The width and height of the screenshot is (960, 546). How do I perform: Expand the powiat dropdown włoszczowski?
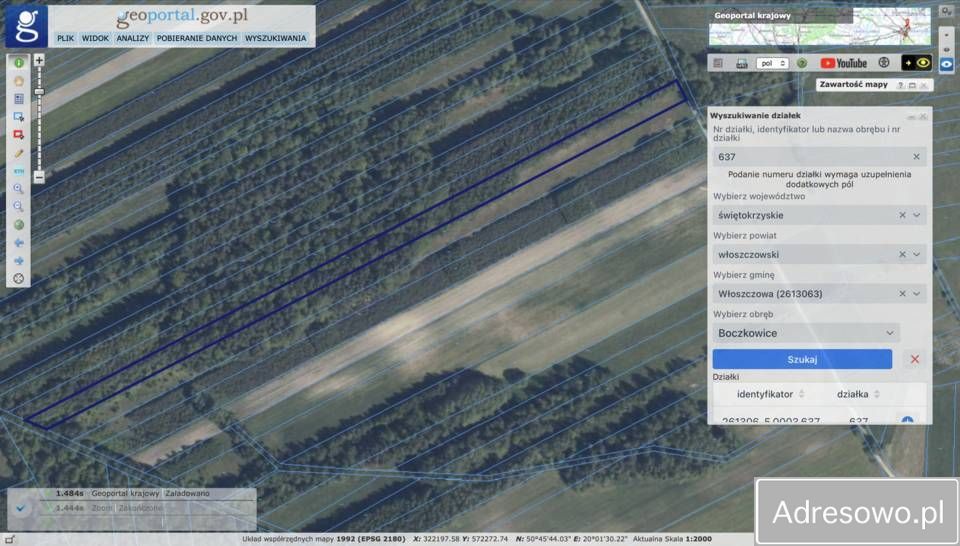click(917, 255)
